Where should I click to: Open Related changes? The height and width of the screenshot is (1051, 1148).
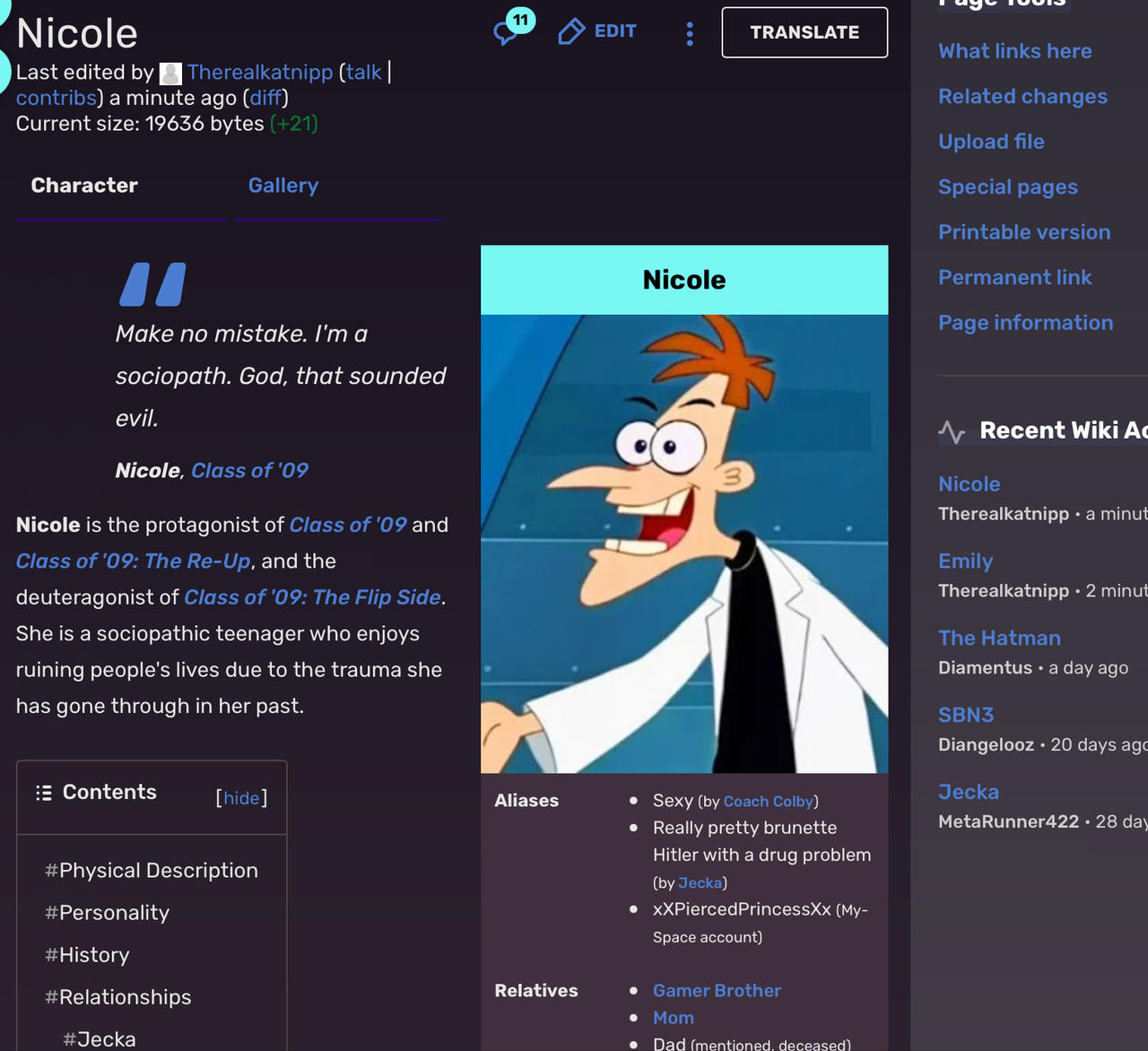[1022, 96]
